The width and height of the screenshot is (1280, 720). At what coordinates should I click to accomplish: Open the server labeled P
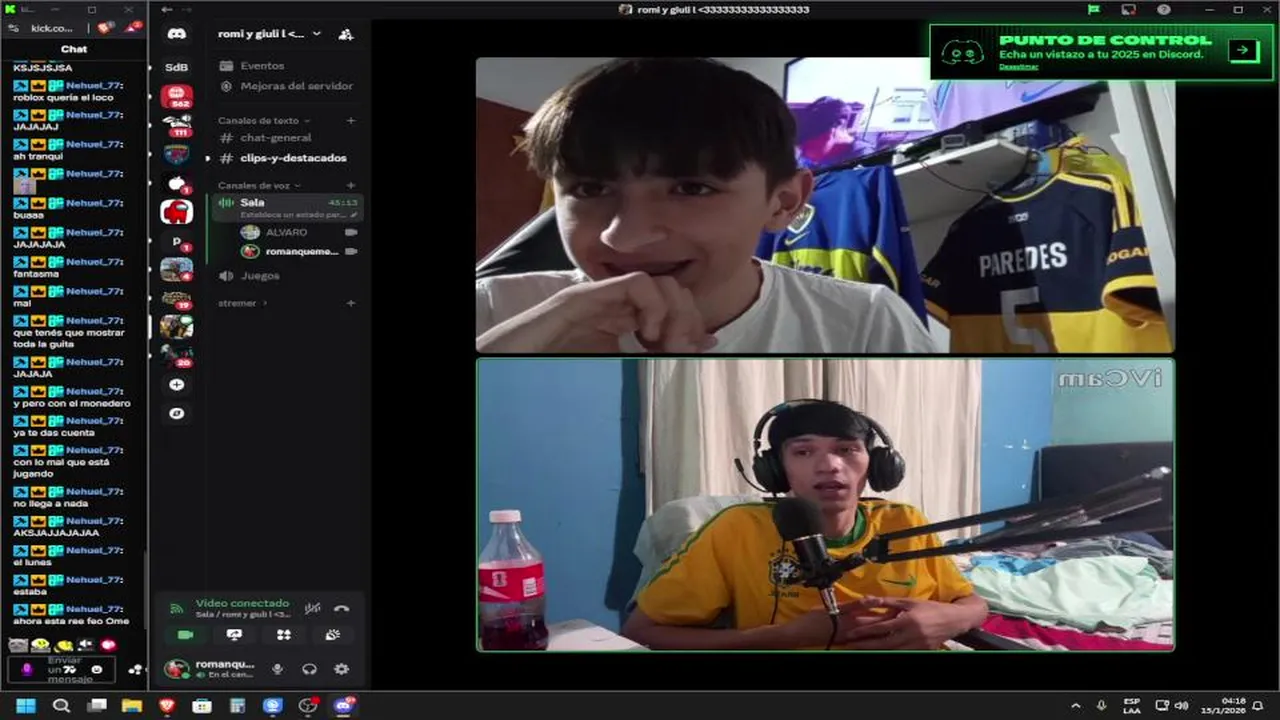(x=177, y=241)
